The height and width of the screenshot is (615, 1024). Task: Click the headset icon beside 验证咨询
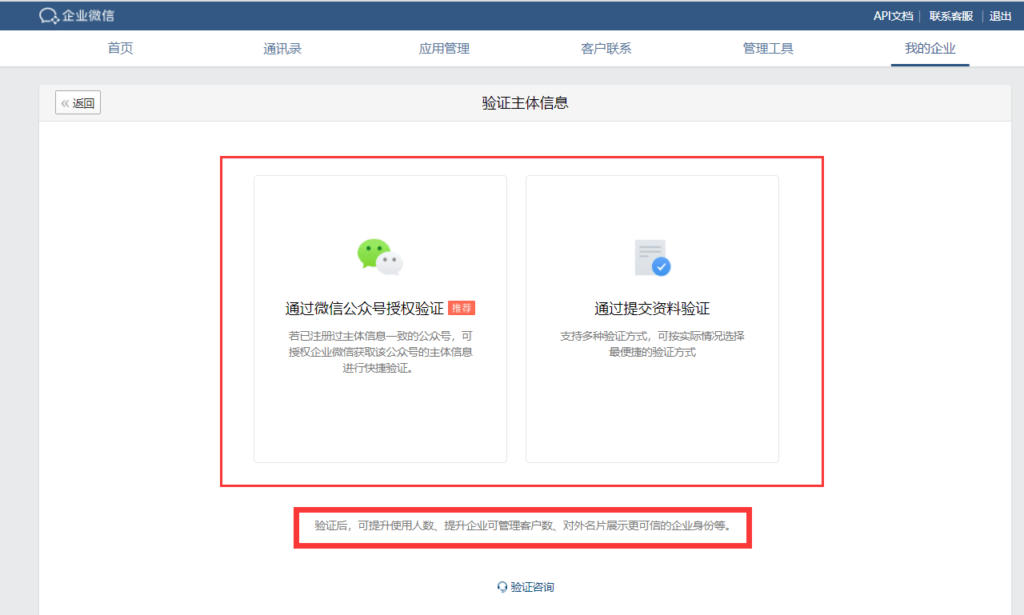(502, 587)
